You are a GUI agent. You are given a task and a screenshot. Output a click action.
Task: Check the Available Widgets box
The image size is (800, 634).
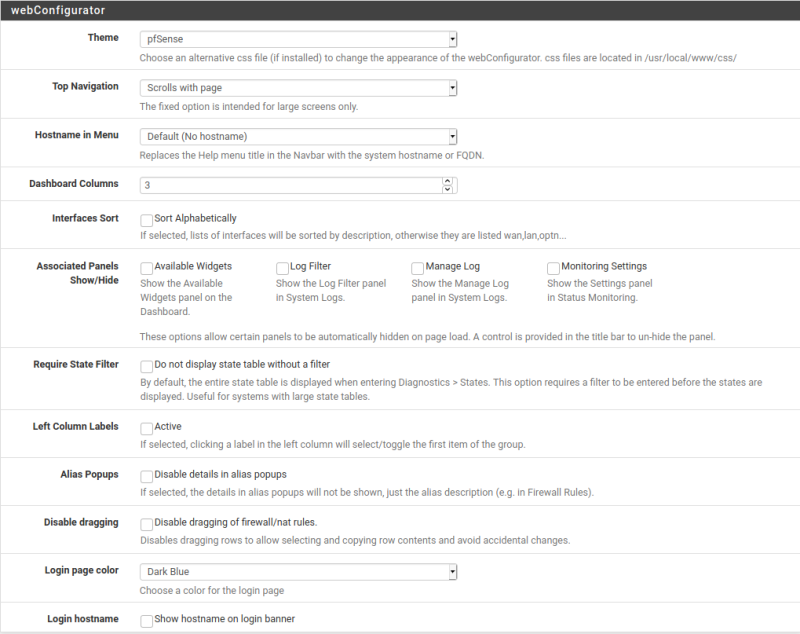point(146,268)
